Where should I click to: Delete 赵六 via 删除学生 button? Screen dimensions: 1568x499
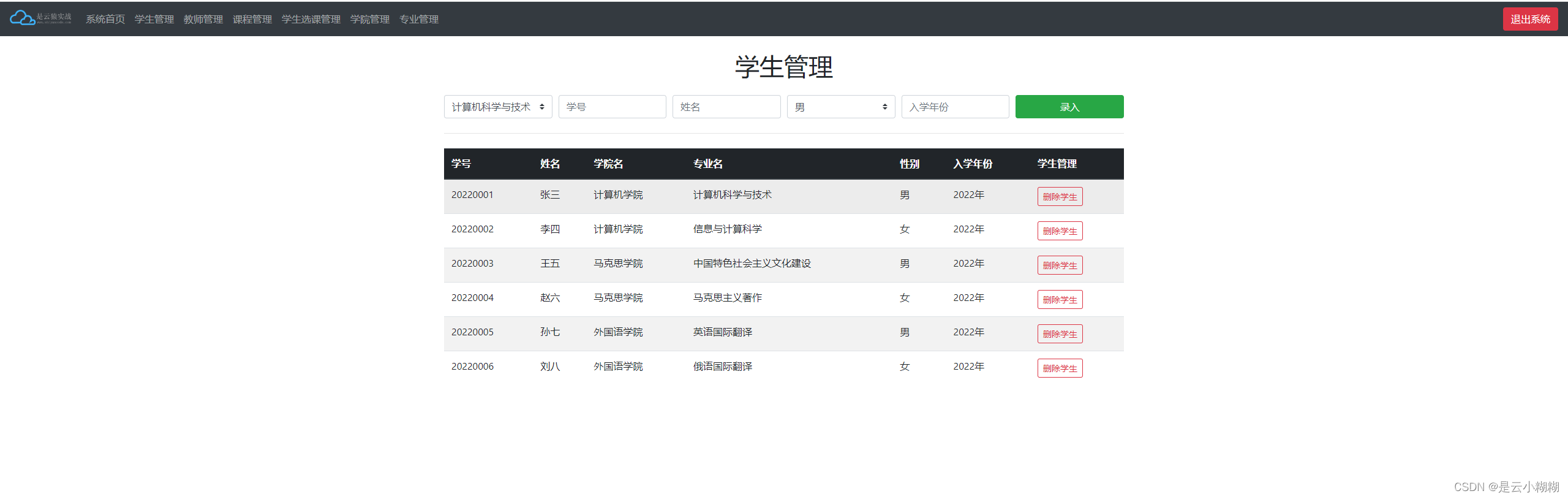[x=1060, y=300]
